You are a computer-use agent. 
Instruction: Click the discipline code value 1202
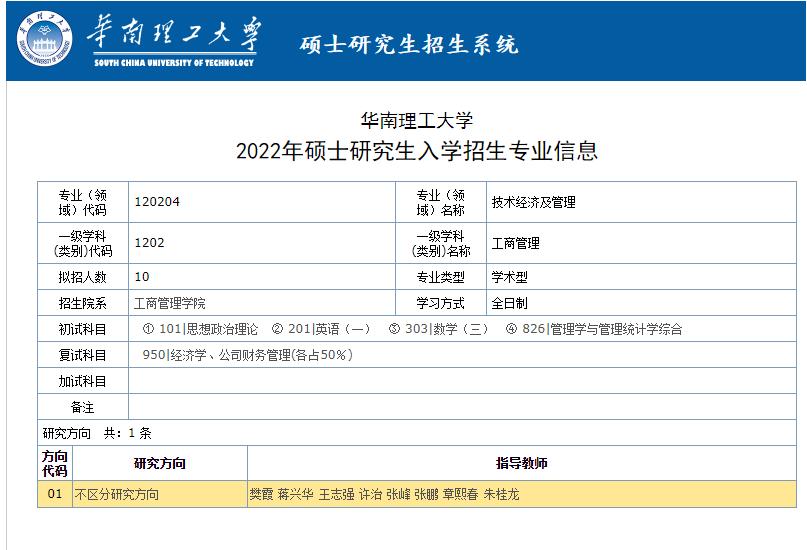pos(149,243)
